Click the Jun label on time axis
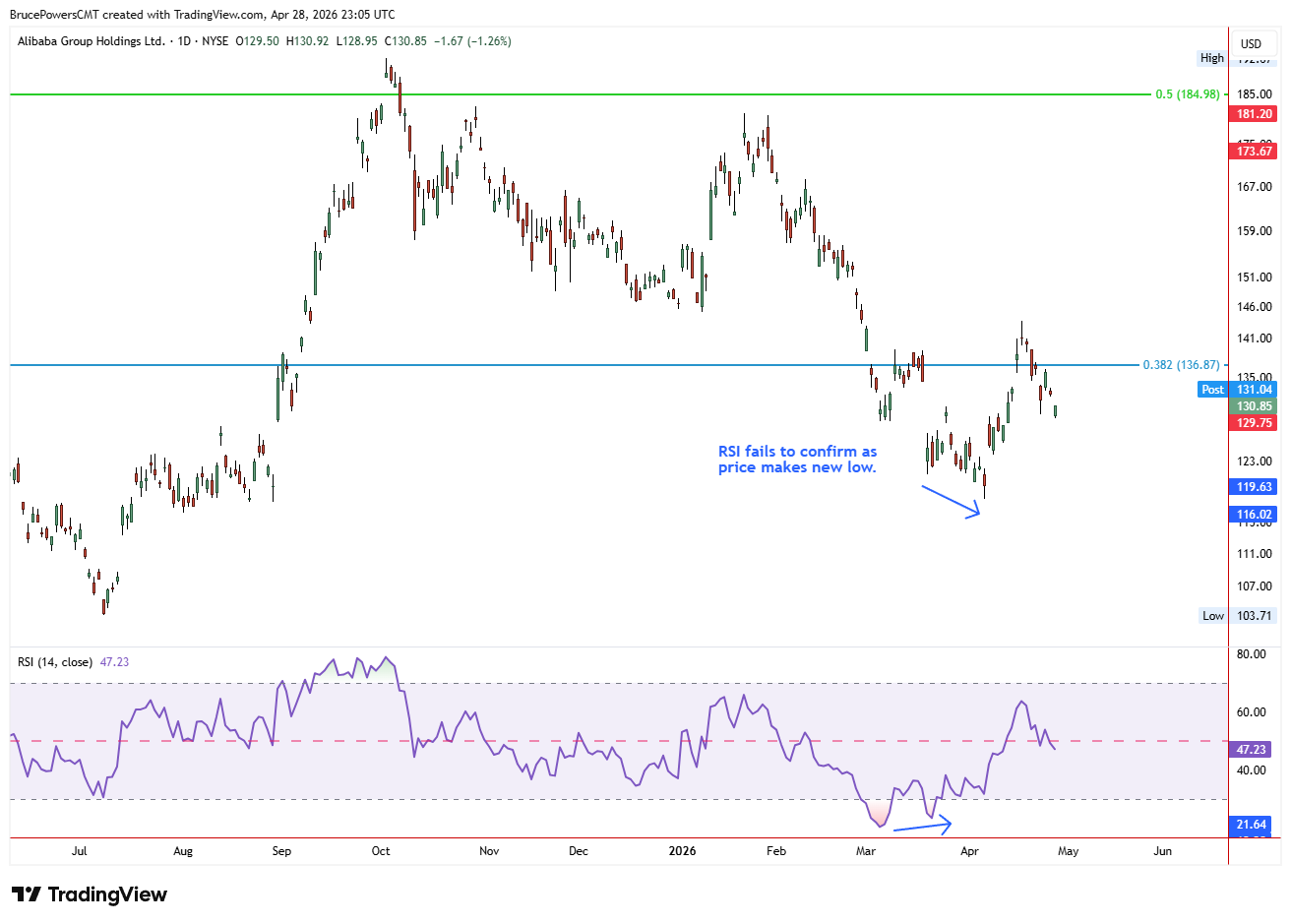The width and height of the screenshot is (1291, 924). 1162,851
